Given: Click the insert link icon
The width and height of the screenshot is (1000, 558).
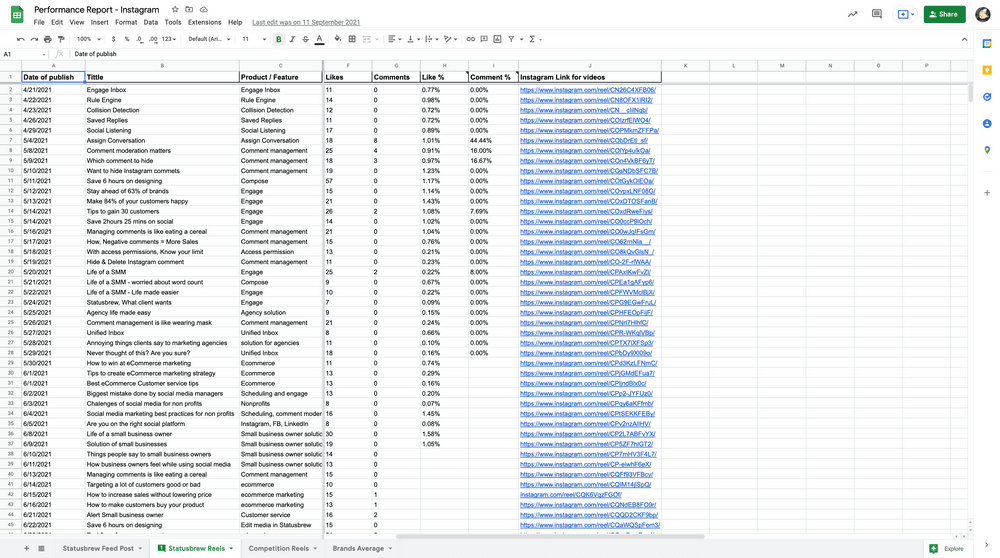Looking at the screenshot, I should click(x=470, y=39).
